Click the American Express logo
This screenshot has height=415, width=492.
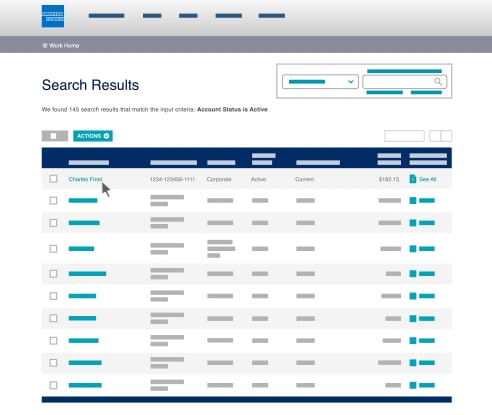[53, 16]
